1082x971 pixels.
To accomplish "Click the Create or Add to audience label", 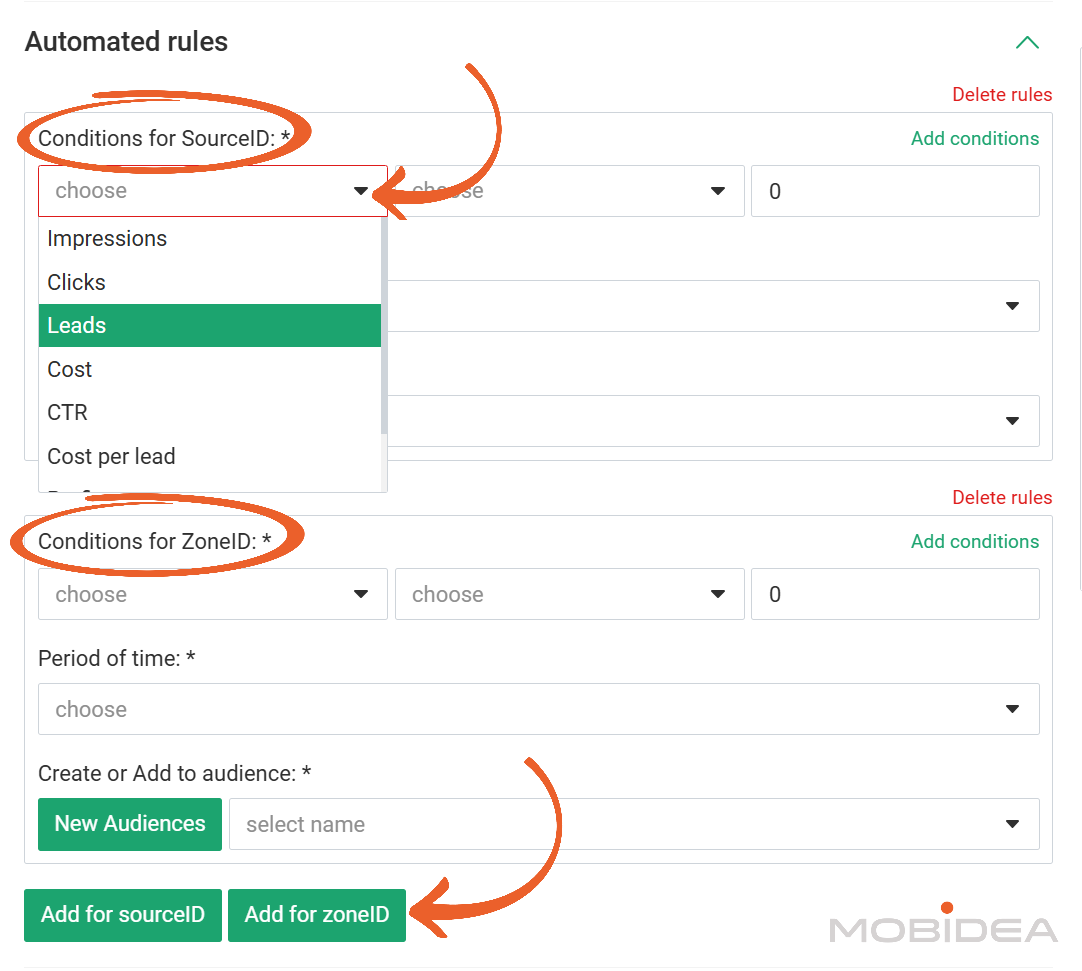I will (175, 774).
